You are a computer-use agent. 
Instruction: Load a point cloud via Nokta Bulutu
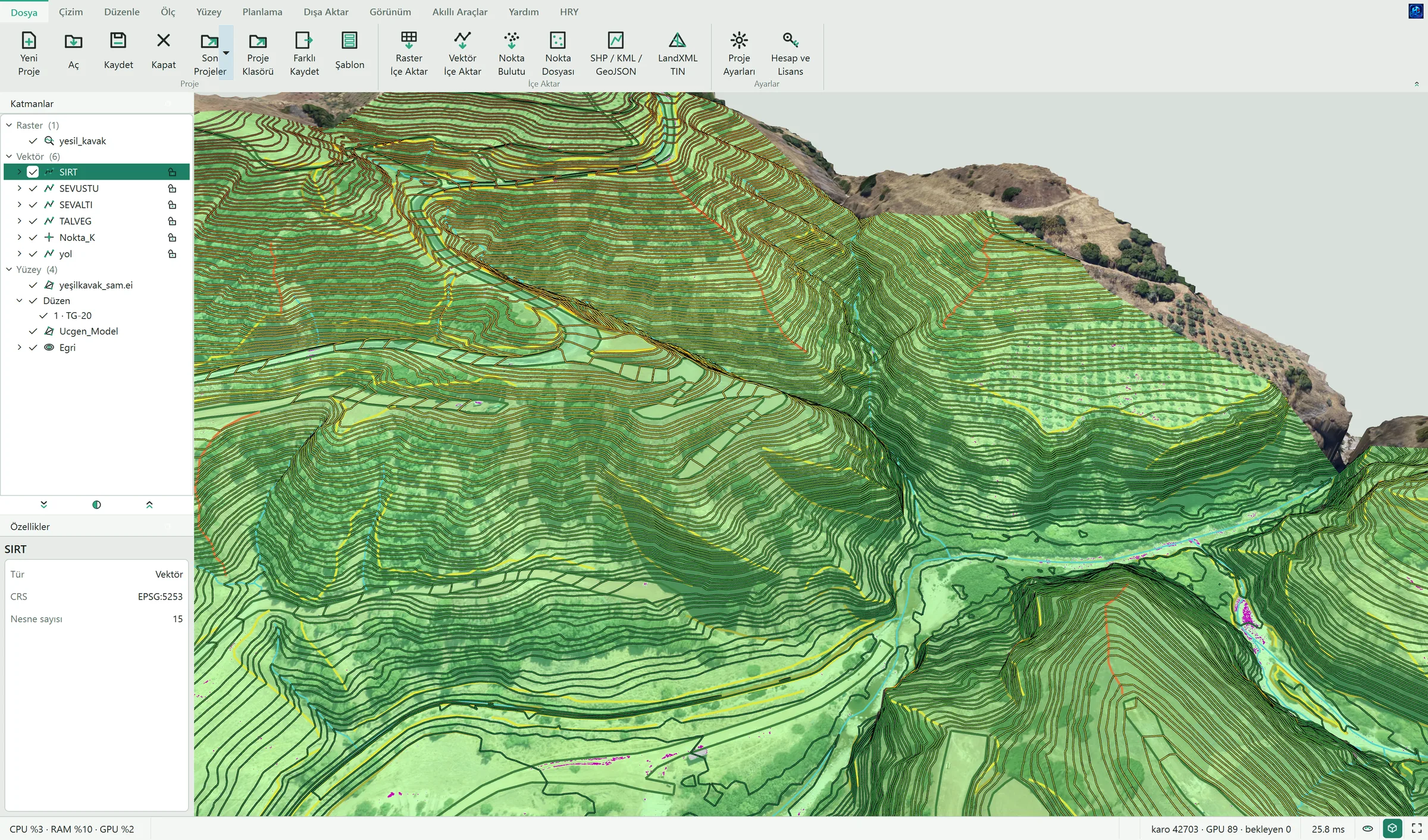tap(511, 54)
